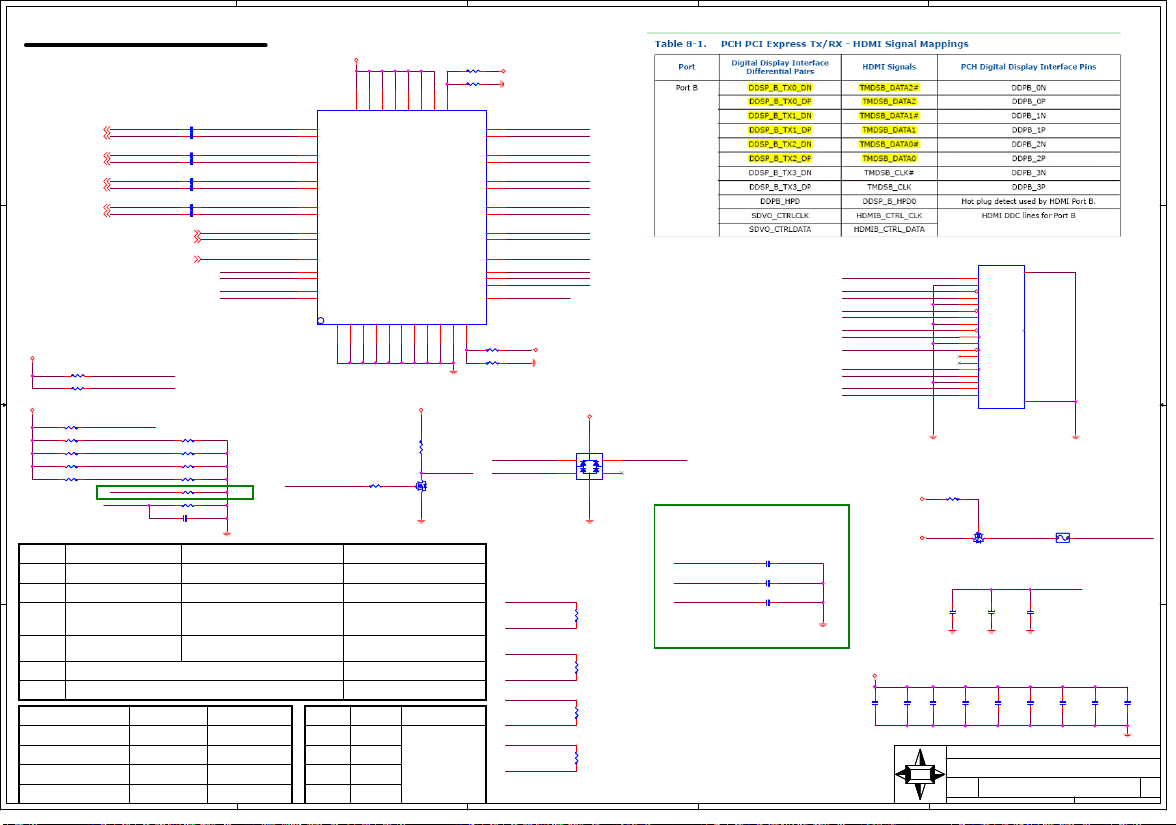
Task: Click highlighted cell DDSP_B_TX0_DN
Action: click(780, 88)
